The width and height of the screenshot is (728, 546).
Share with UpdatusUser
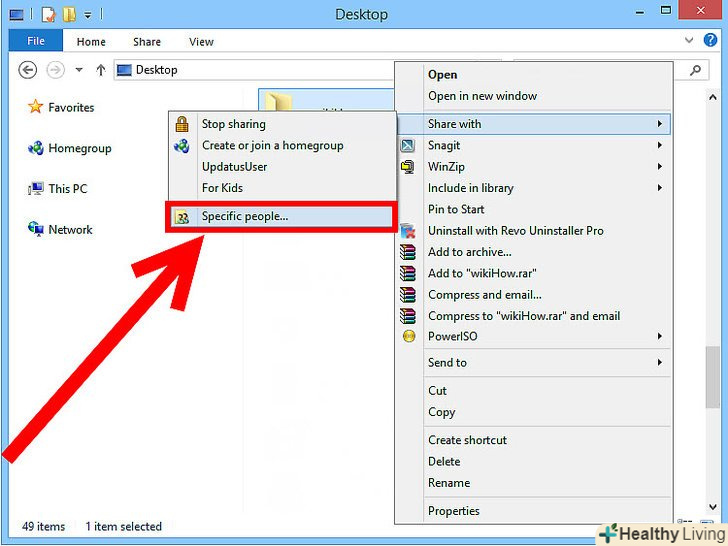point(282,167)
